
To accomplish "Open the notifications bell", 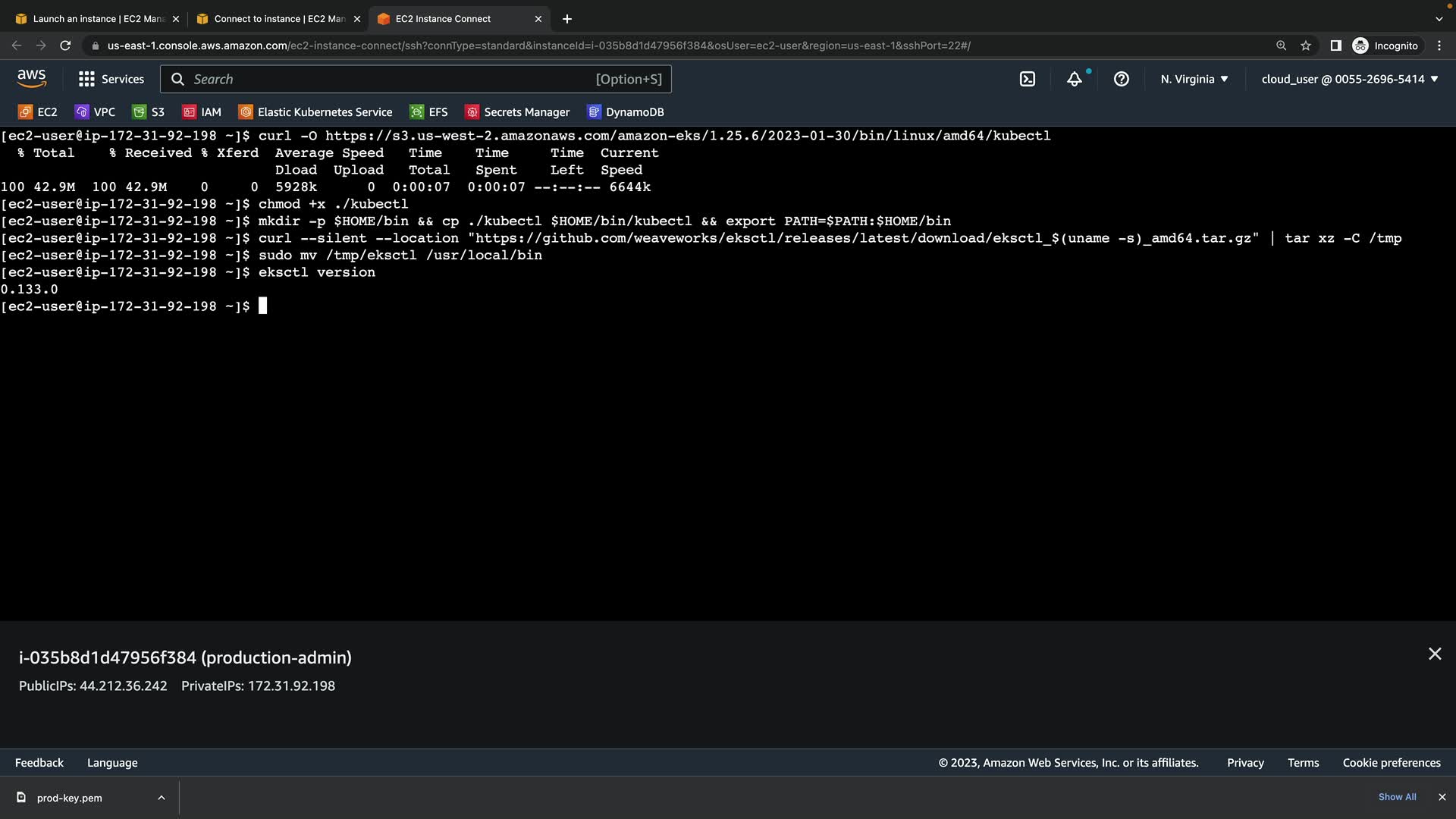I will click(x=1074, y=79).
